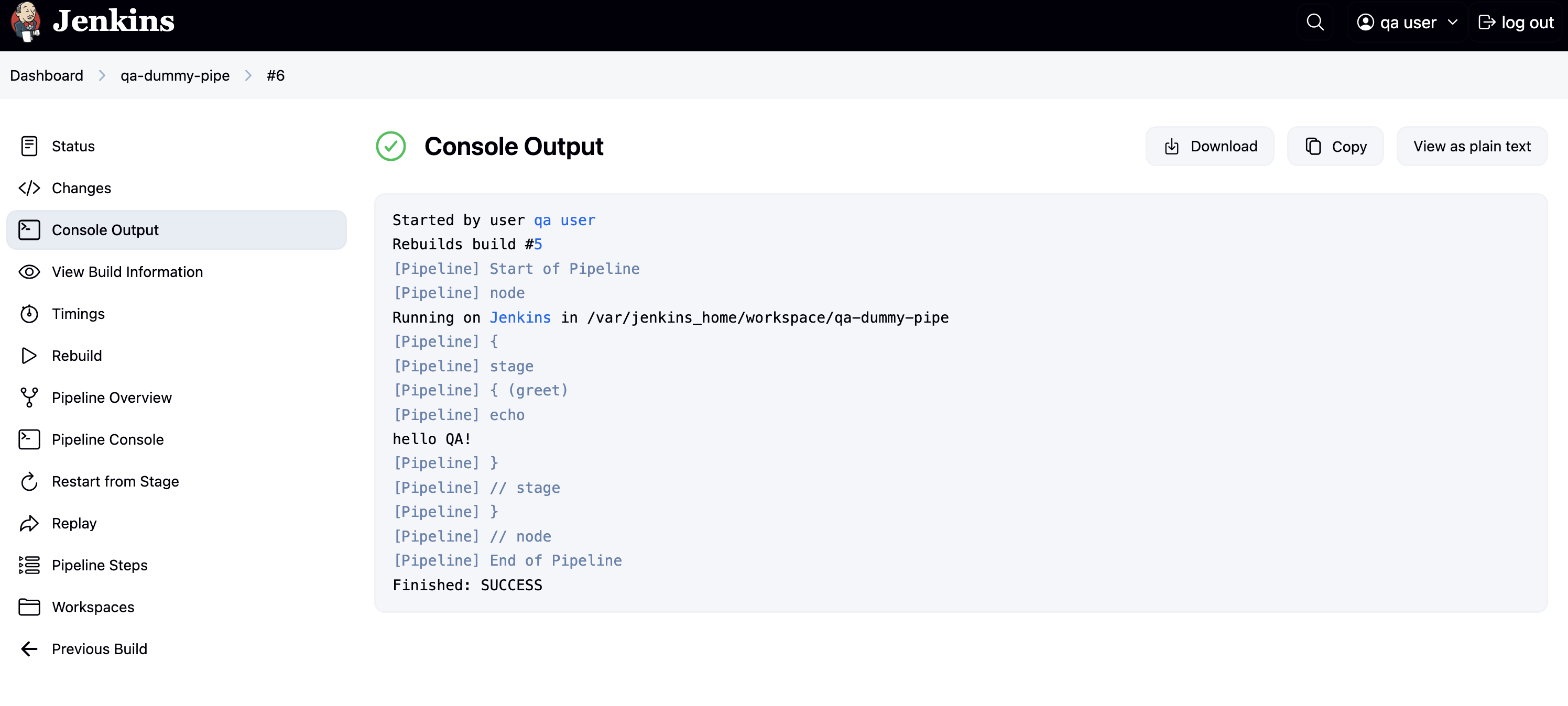This screenshot has width=1568, height=706.
Task: Click the Status page icon in sidebar
Action: 29,146
